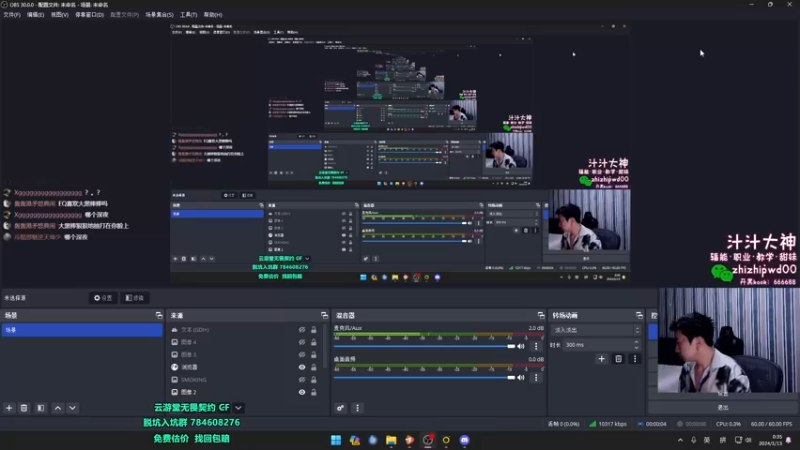The height and width of the screenshot is (450, 800).
Task: Remove transition with trash icon
Action: coord(618,359)
